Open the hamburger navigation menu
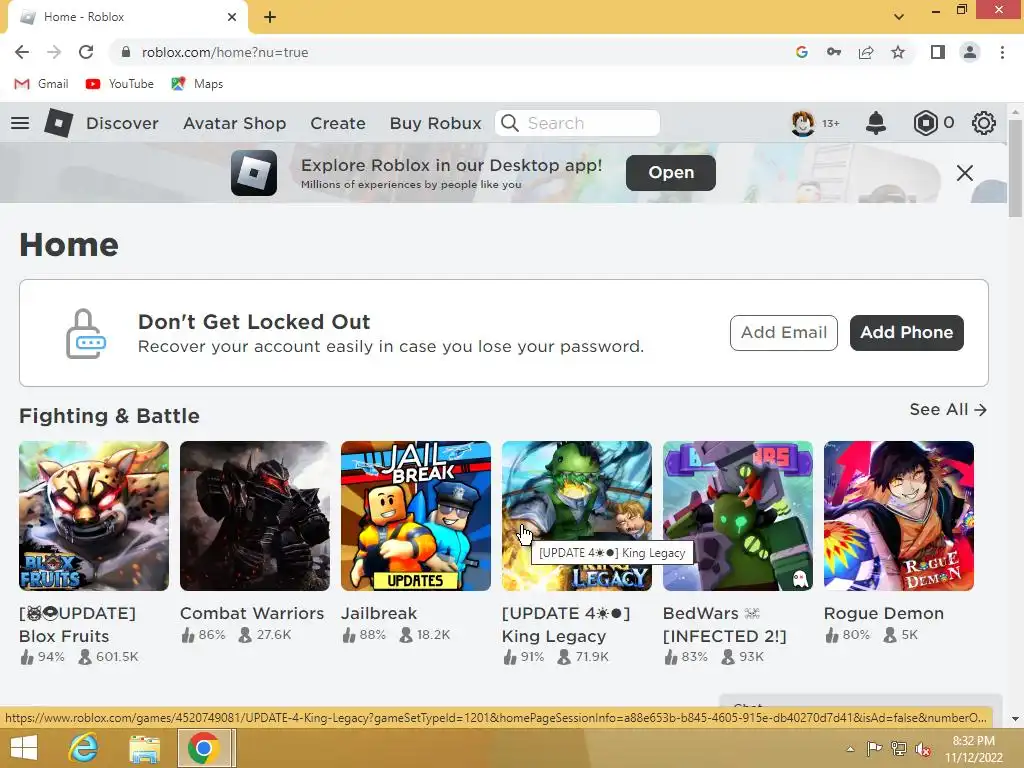 coord(20,123)
